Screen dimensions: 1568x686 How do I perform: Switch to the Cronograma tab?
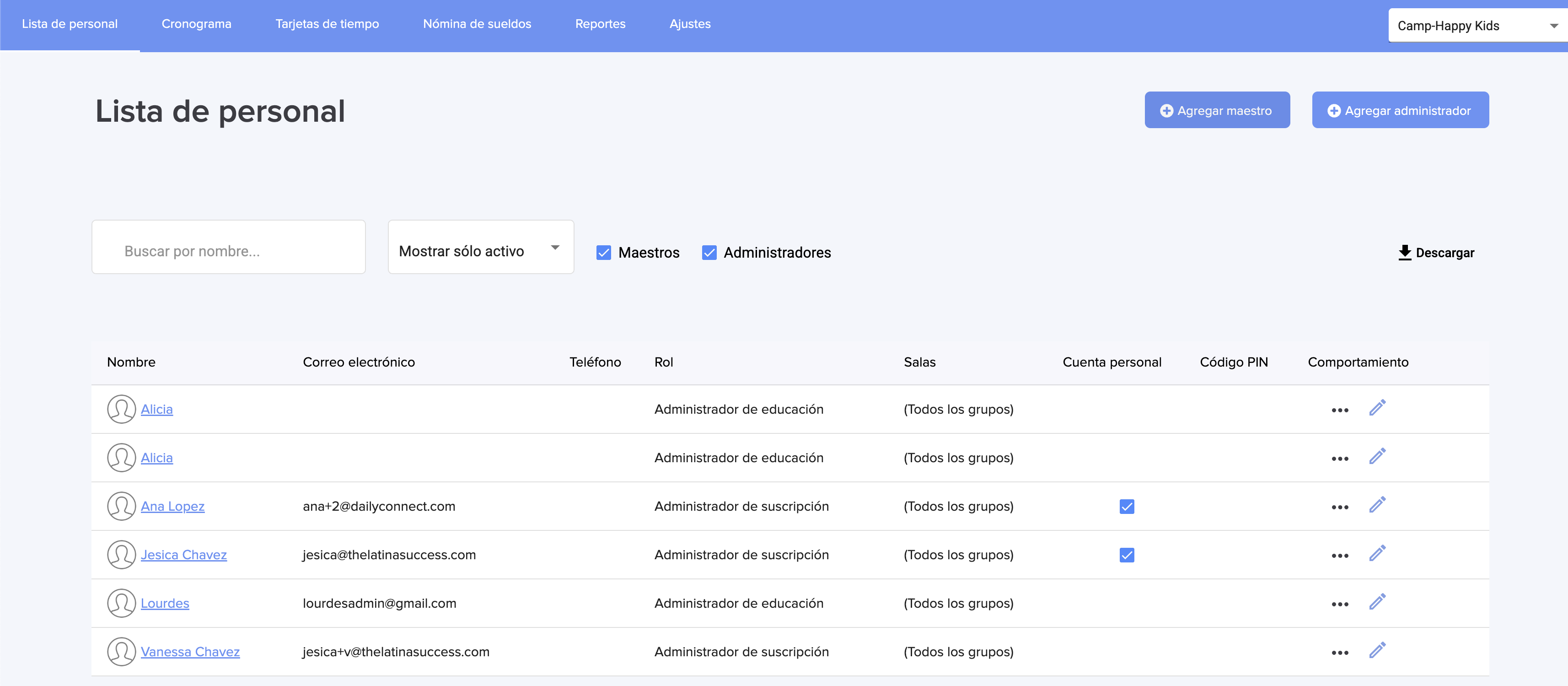pyautogui.click(x=196, y=24)
